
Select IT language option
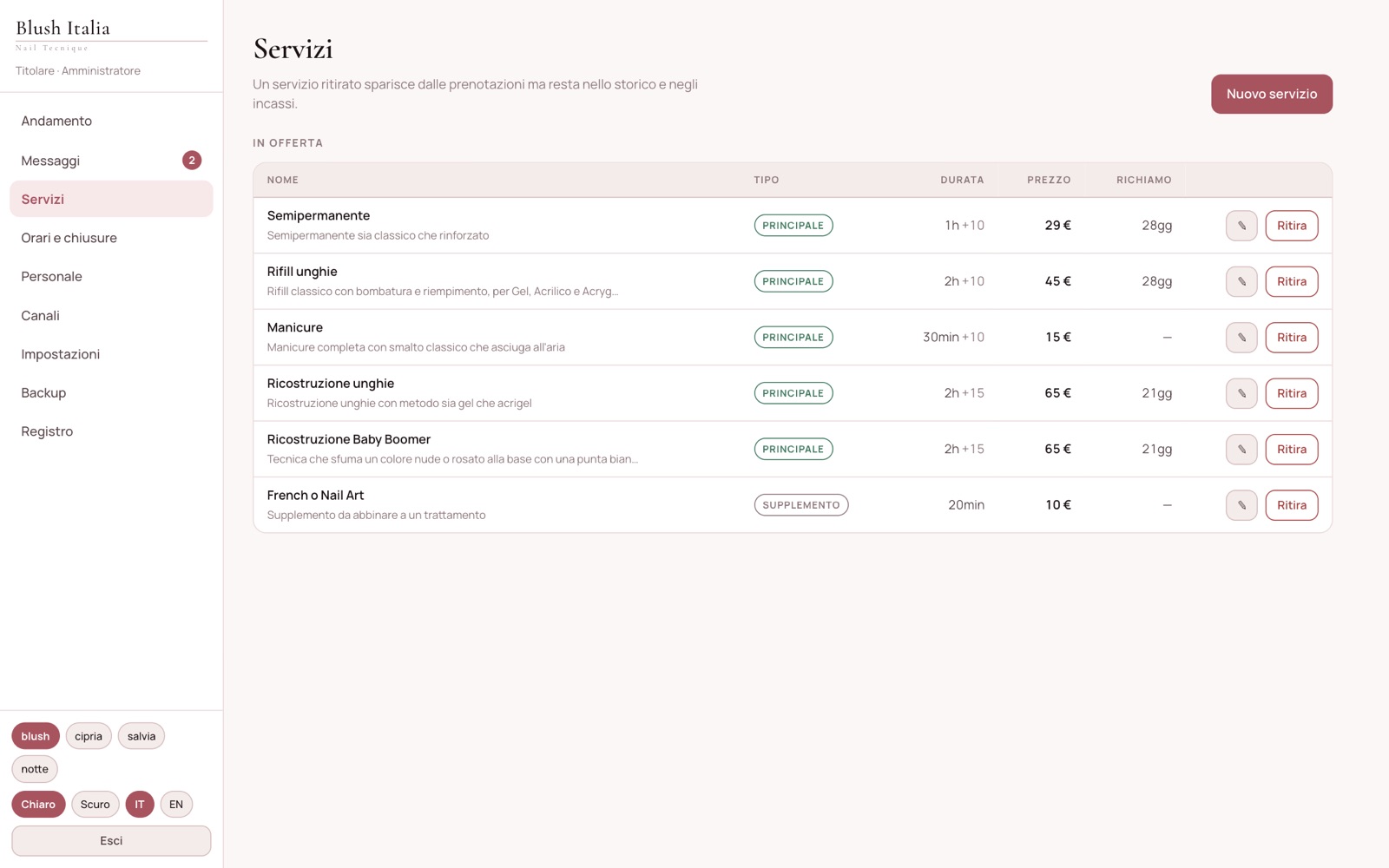(x=140, y=805)
